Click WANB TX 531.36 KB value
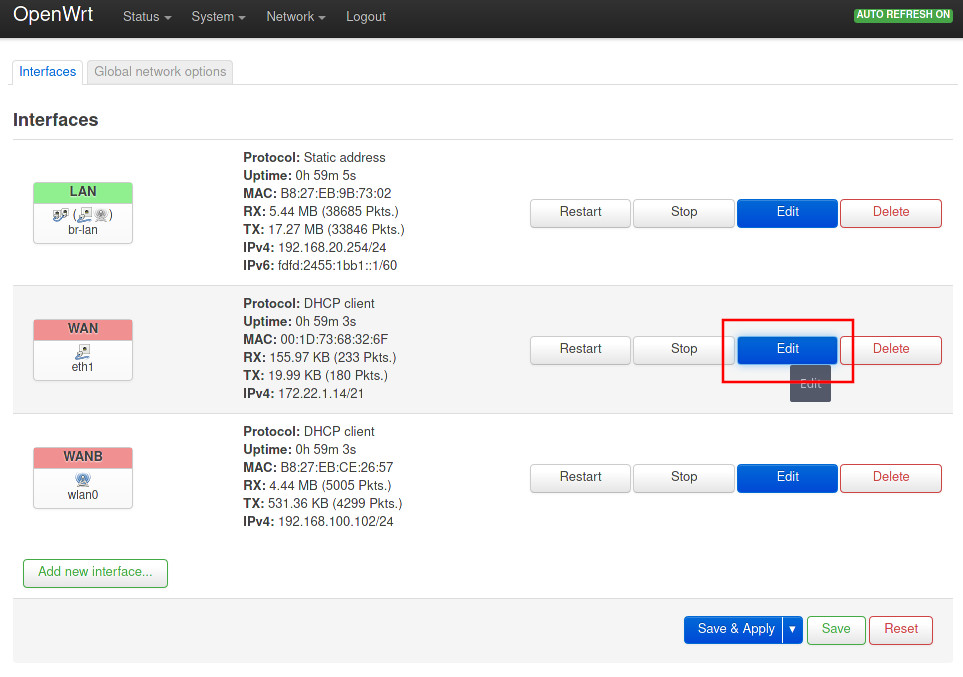The width and height of the screenshot is (963, 677). point(335,504)
